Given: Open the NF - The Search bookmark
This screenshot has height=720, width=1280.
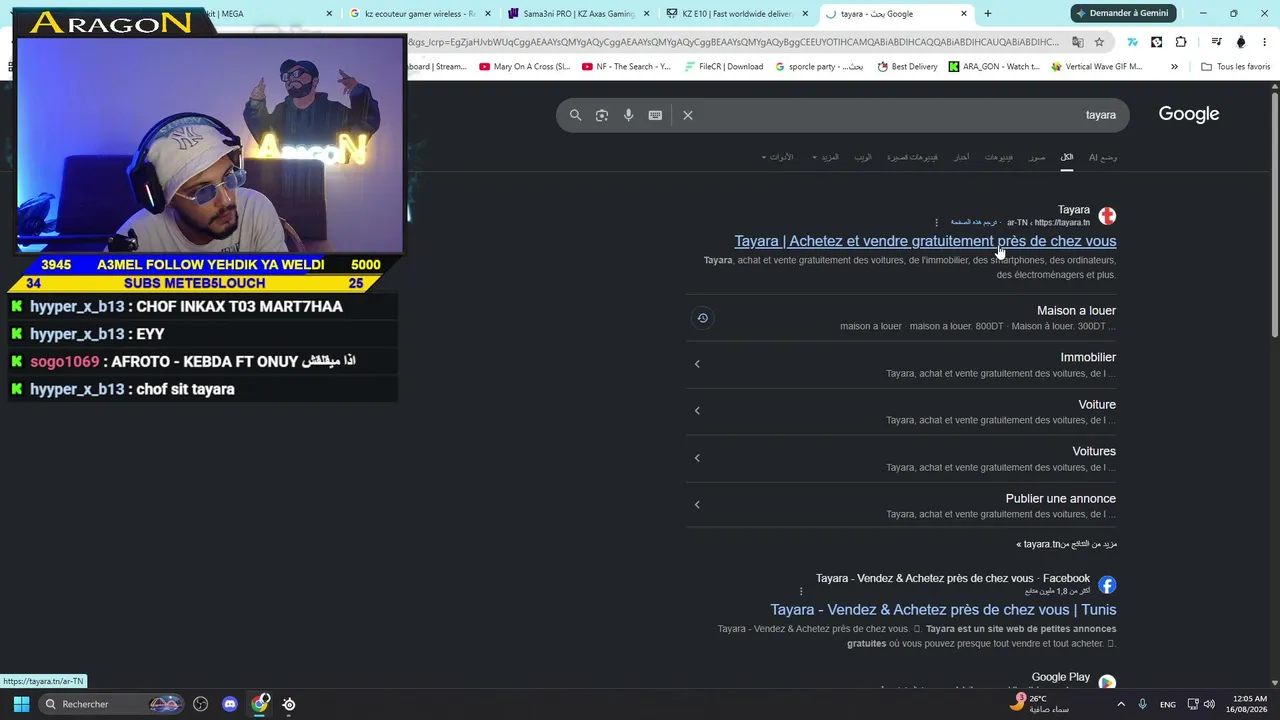Looking at the screenshot, I should 625,67.
